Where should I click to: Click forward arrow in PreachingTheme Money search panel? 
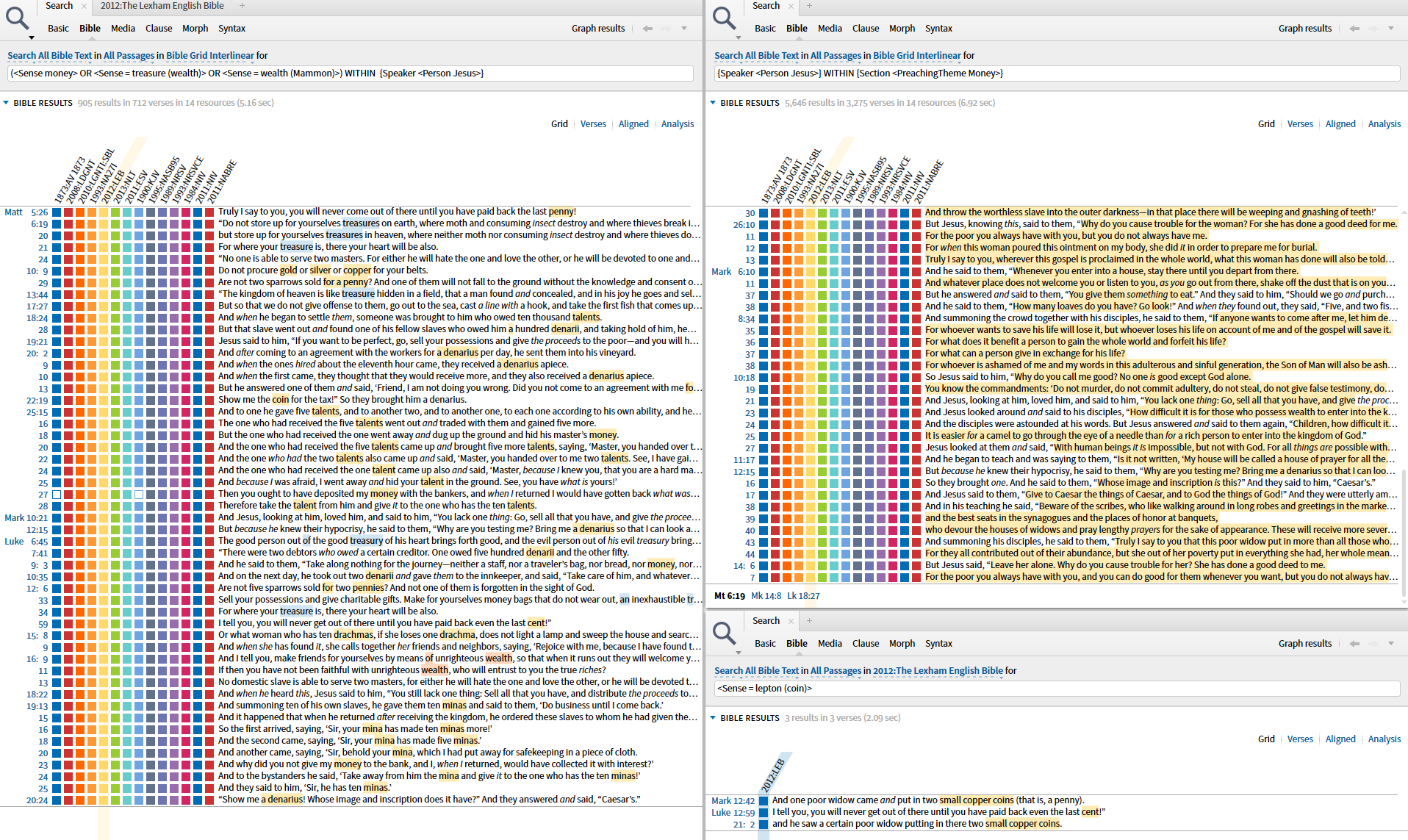click(x=1373, y=29)
